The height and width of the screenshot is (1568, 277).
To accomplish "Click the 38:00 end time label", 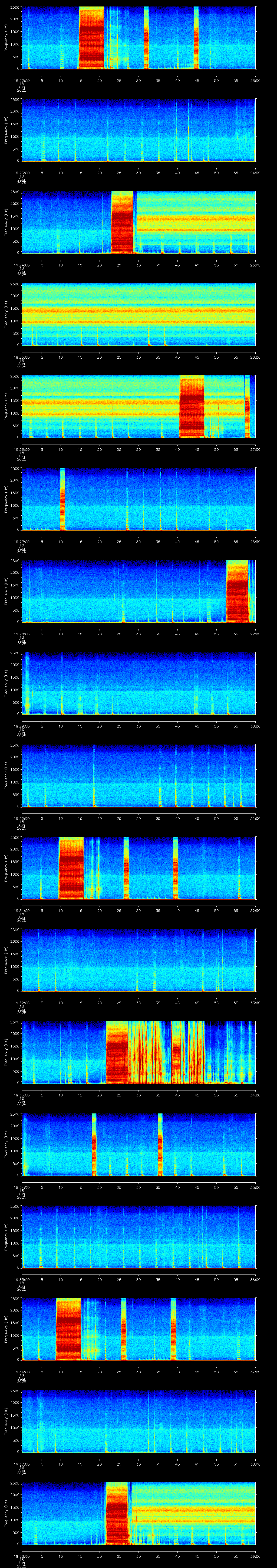I will [x=255, y=1464].
